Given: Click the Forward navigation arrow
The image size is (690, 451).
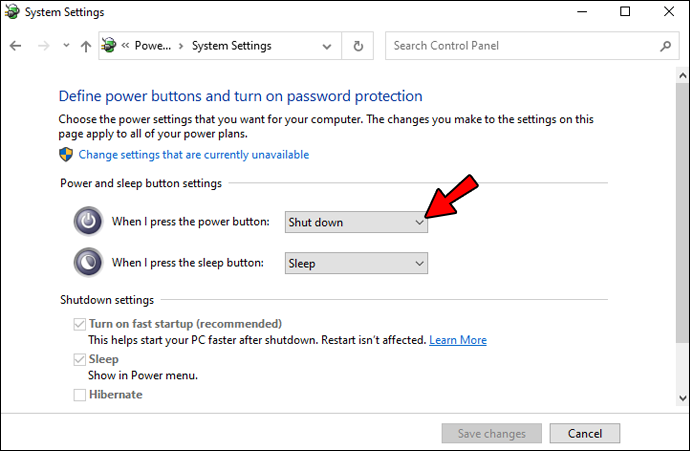Looking at the screenshot, I should [42, 46].
